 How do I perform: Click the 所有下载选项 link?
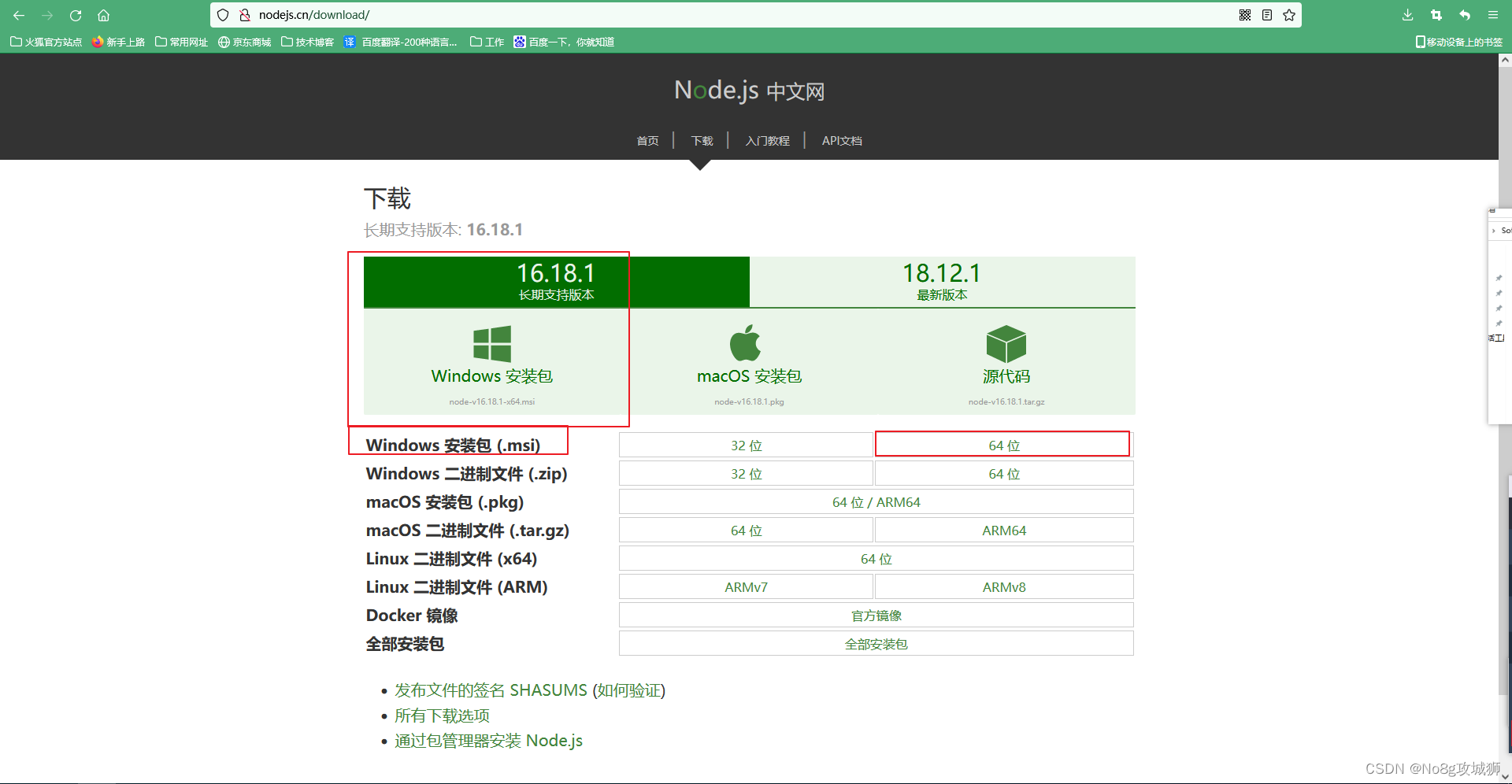coord(441,716)
